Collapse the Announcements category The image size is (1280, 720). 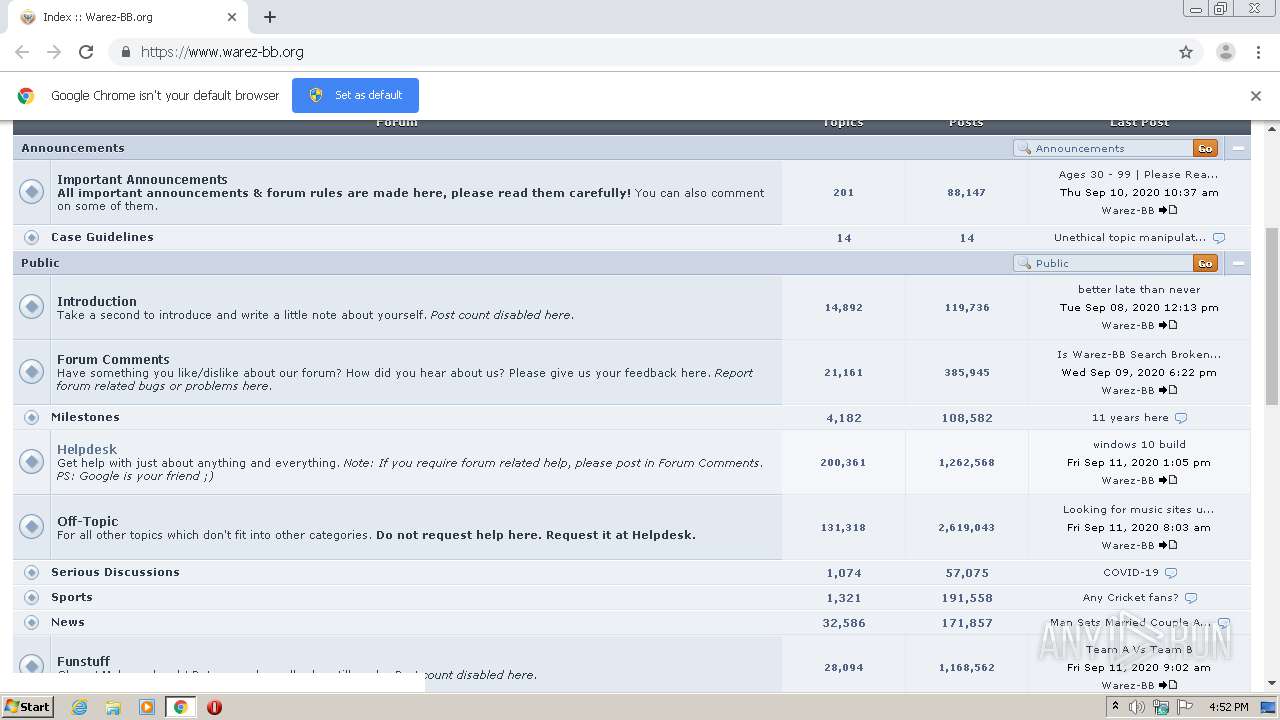[x=1238, y=148]
